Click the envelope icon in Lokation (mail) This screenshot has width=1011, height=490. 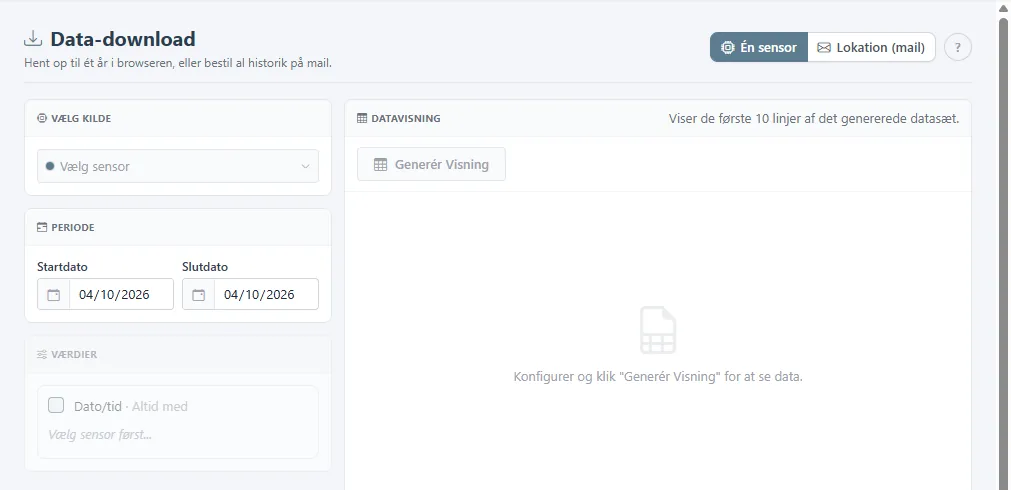click(823, 48)
